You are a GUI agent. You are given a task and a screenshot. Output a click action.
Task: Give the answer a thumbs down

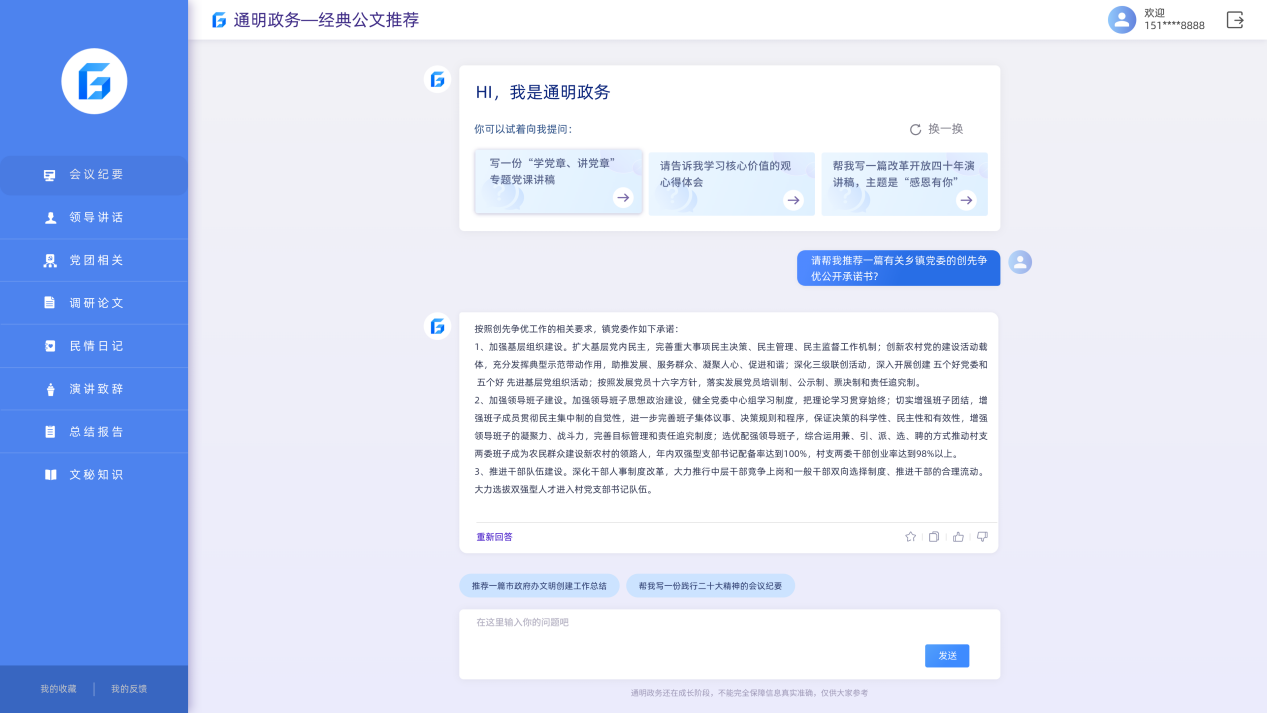tap(982, 537)
